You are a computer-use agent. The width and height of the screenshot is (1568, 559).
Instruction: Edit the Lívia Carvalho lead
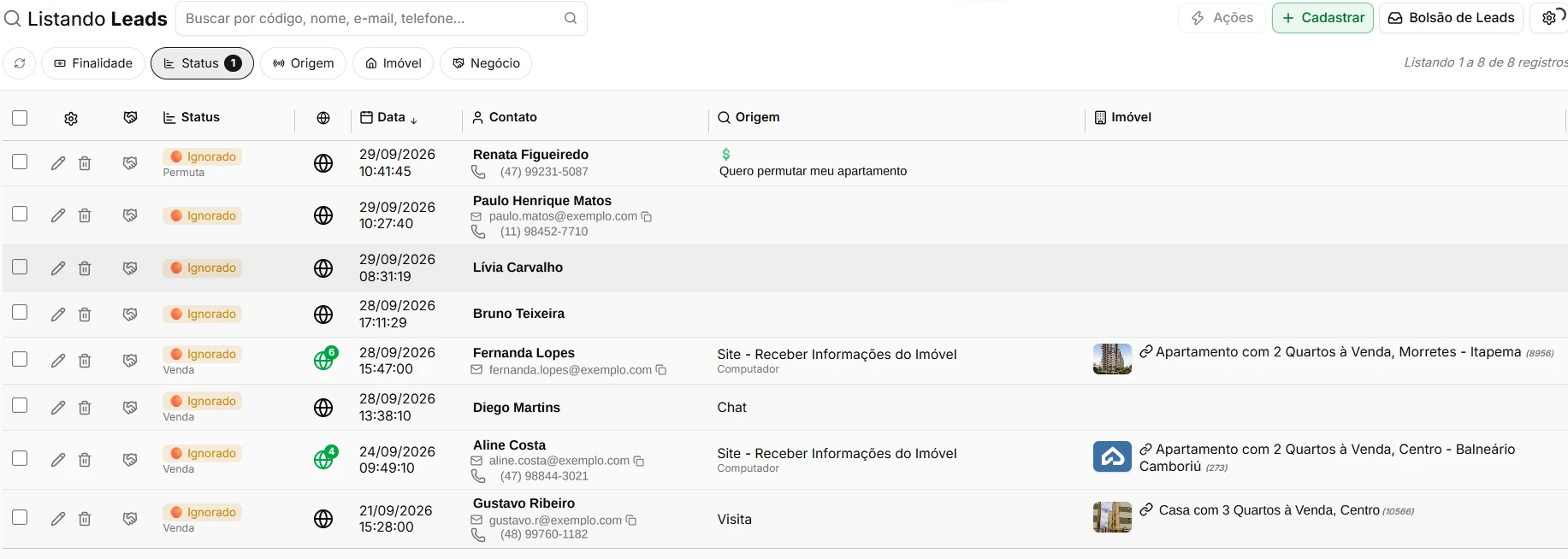58,268
